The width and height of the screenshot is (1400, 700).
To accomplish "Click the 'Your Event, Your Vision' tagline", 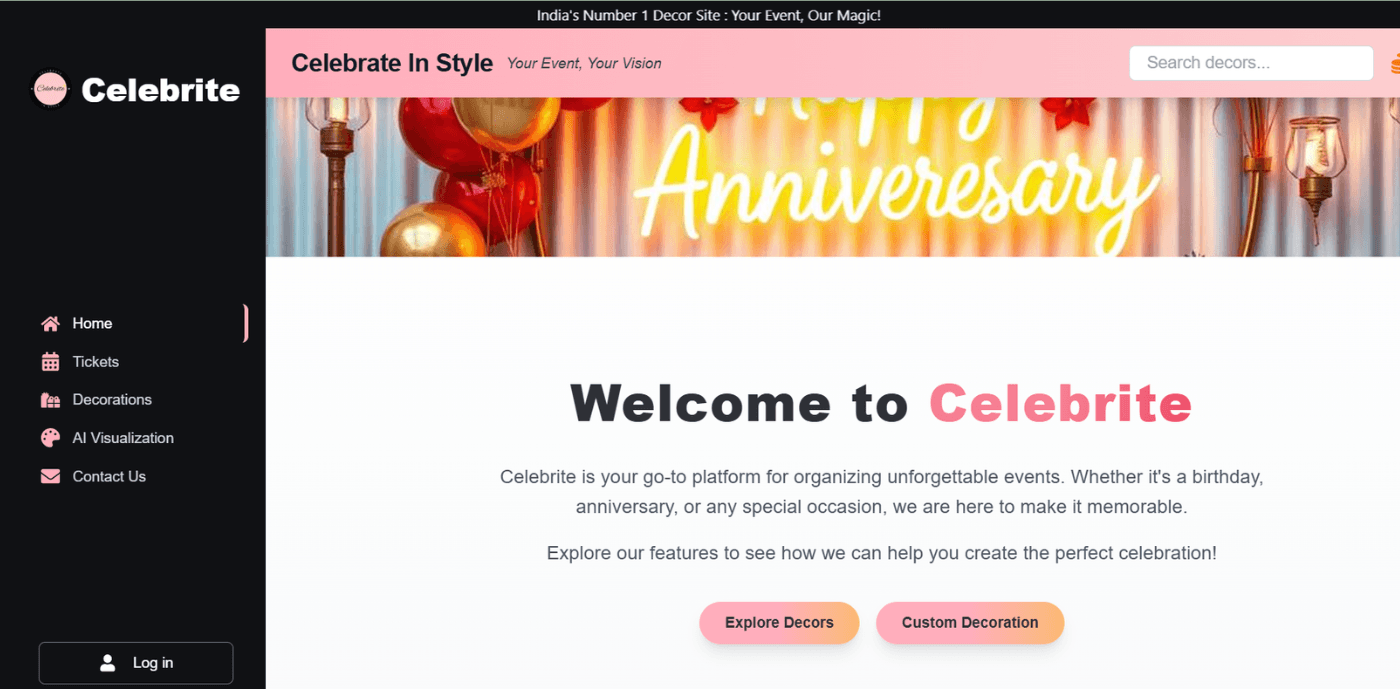I will click(584, 63).
